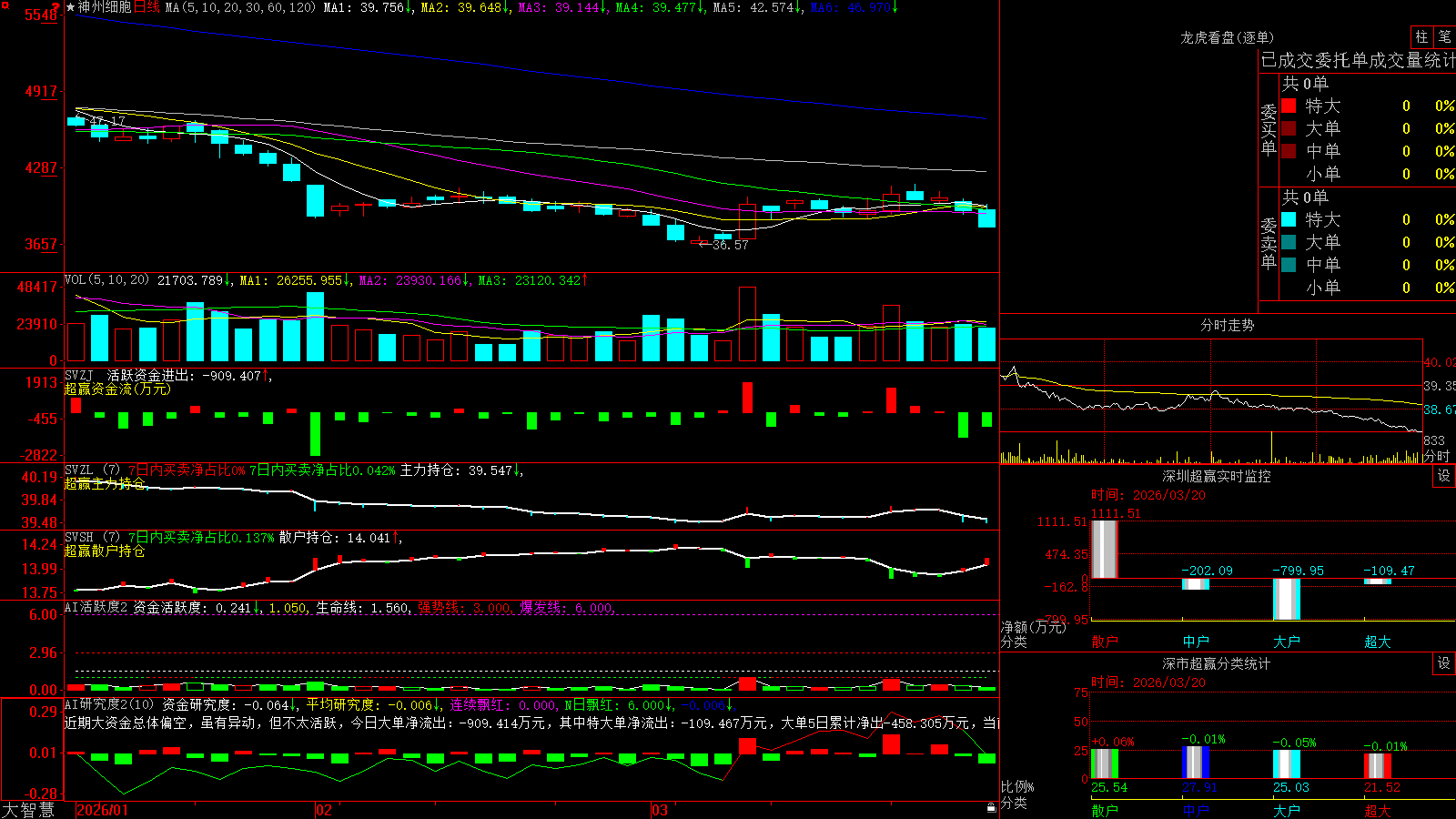Click the teal 中单 sell-order swatch
Viewport: 1456px width, 819px height.
(1289, 265)
